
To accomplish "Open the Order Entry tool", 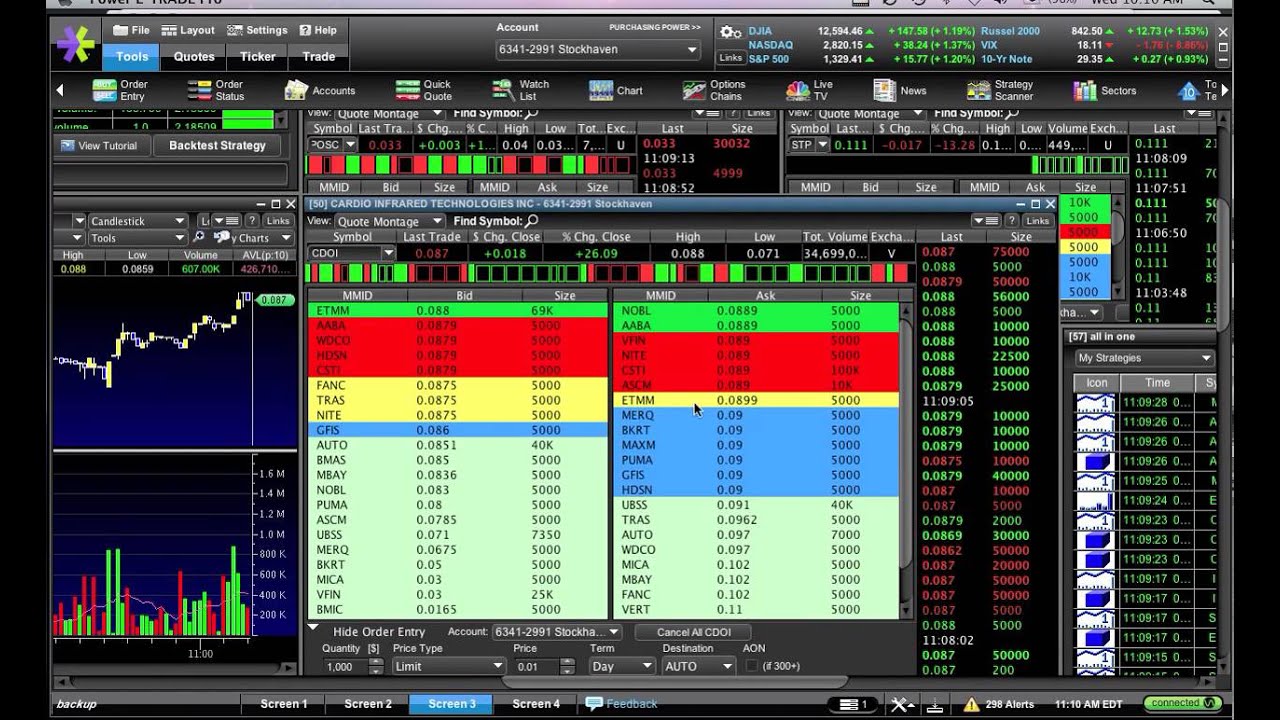I will coord(119,90).
